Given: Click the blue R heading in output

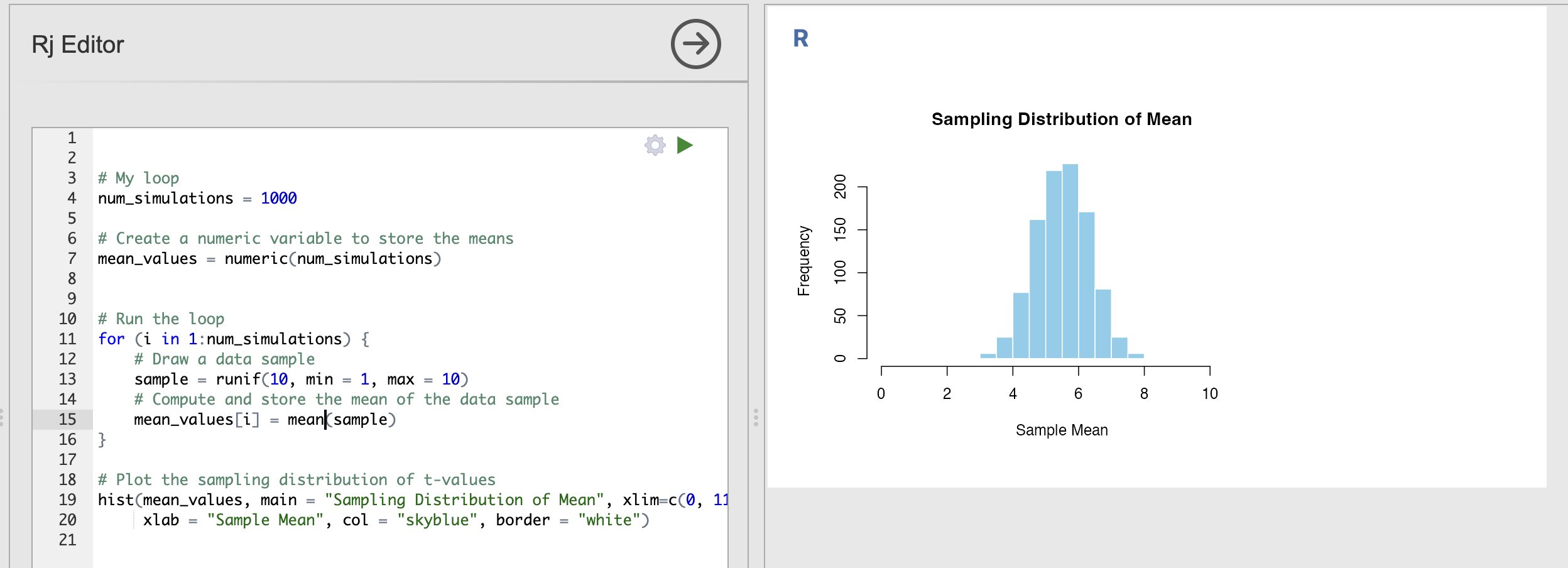Looking at the screenshot, I should pyautogui.click(x=800, y=38).
